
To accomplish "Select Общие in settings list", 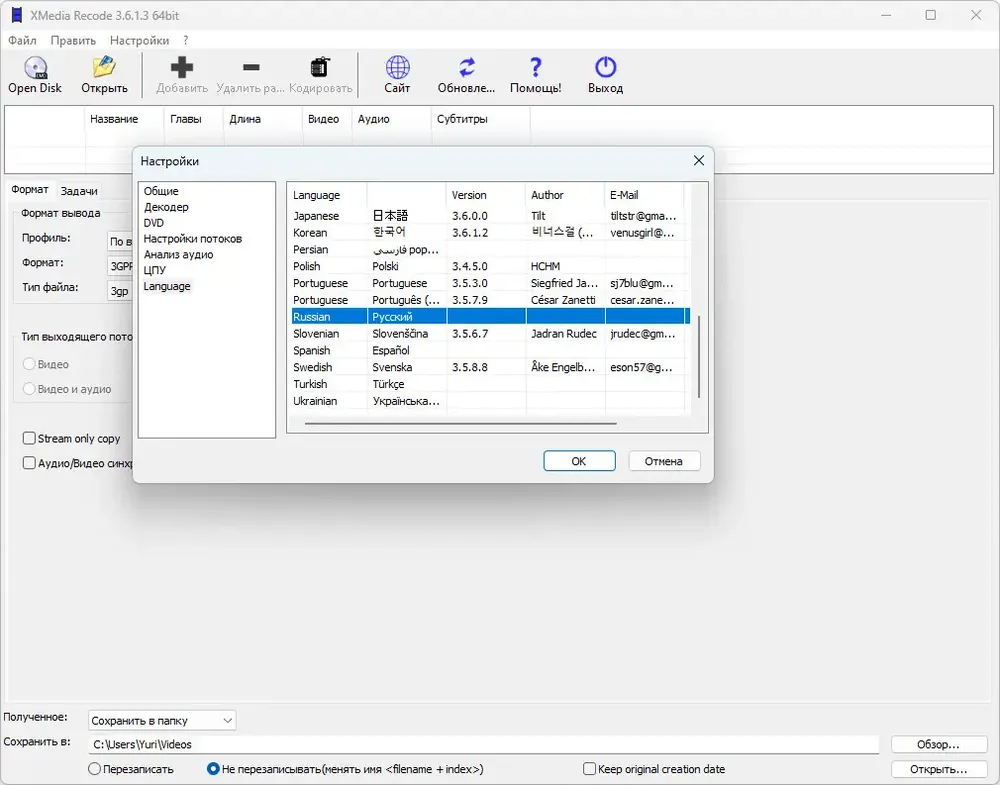I will [161, 191].
